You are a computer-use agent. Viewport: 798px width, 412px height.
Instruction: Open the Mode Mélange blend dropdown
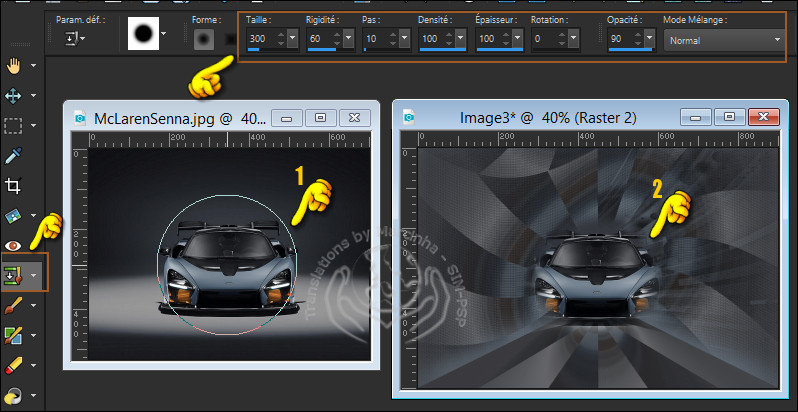click(722, 40)
